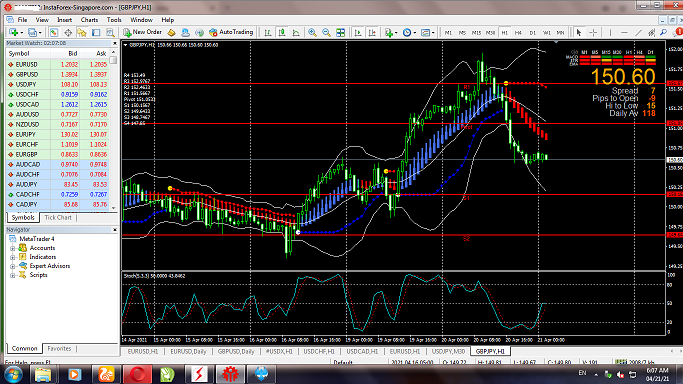Select the EURJPY row in Market Watch

(x=57, y=135)
